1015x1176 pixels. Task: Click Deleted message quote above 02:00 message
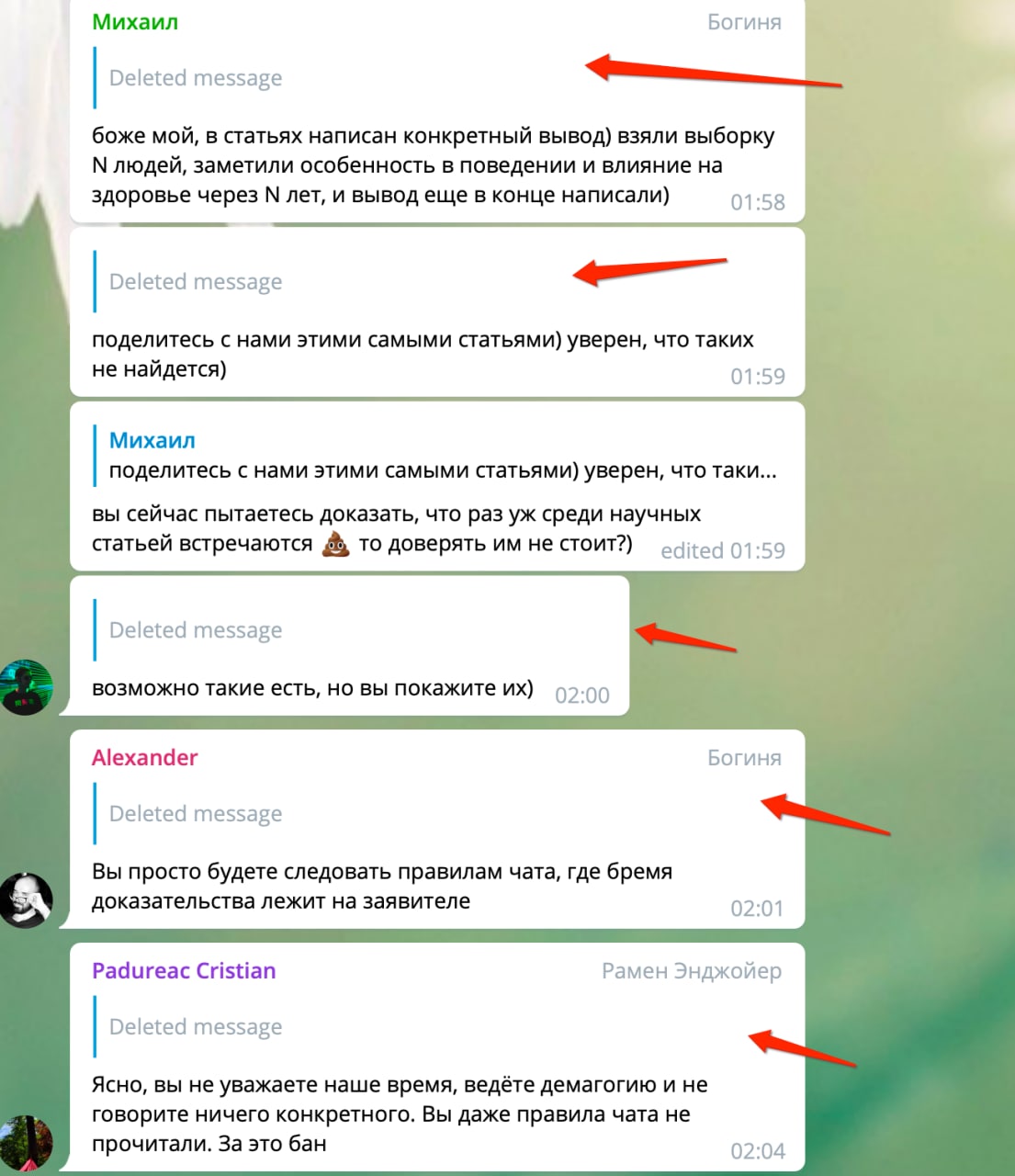point(195,630)
